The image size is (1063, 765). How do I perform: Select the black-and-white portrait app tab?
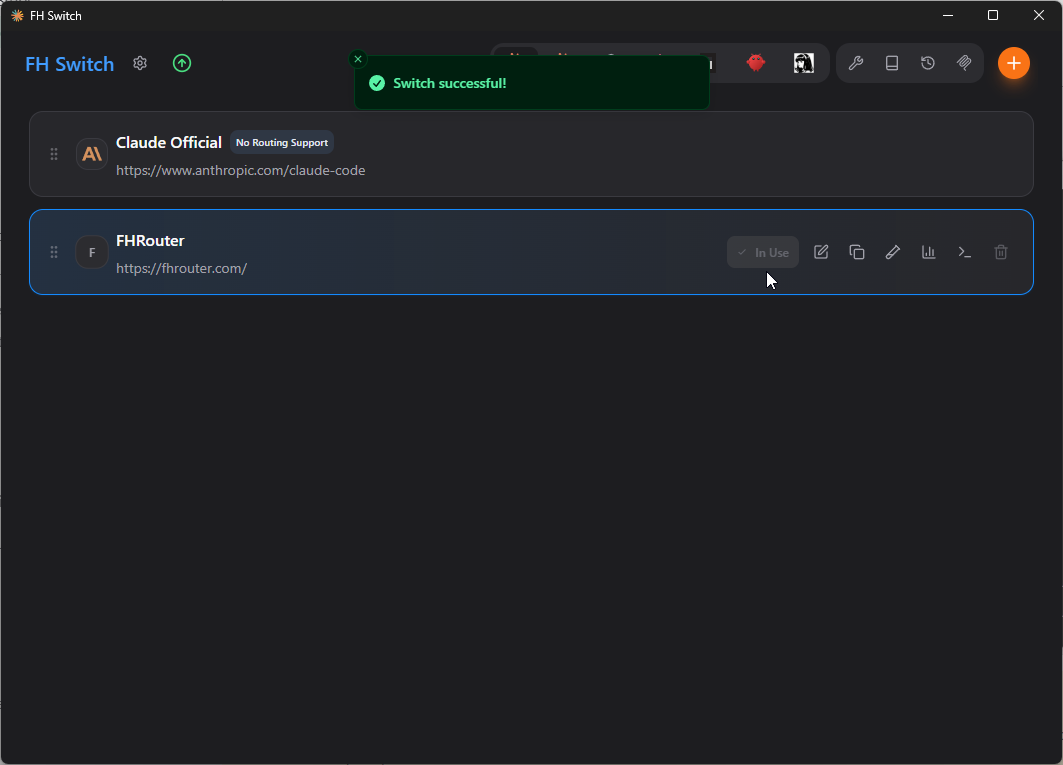[803, 63]
